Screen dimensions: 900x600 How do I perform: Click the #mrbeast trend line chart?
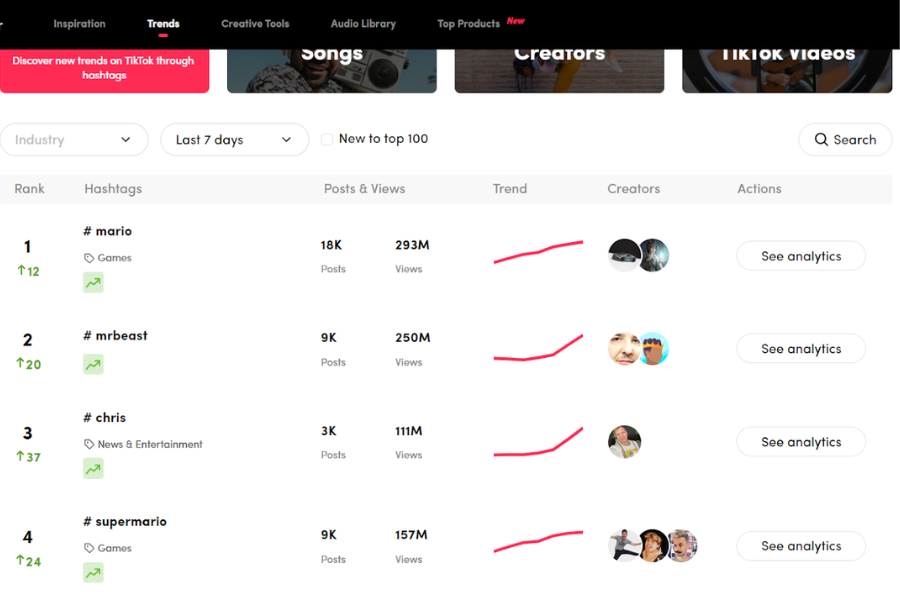click(538, 348)
